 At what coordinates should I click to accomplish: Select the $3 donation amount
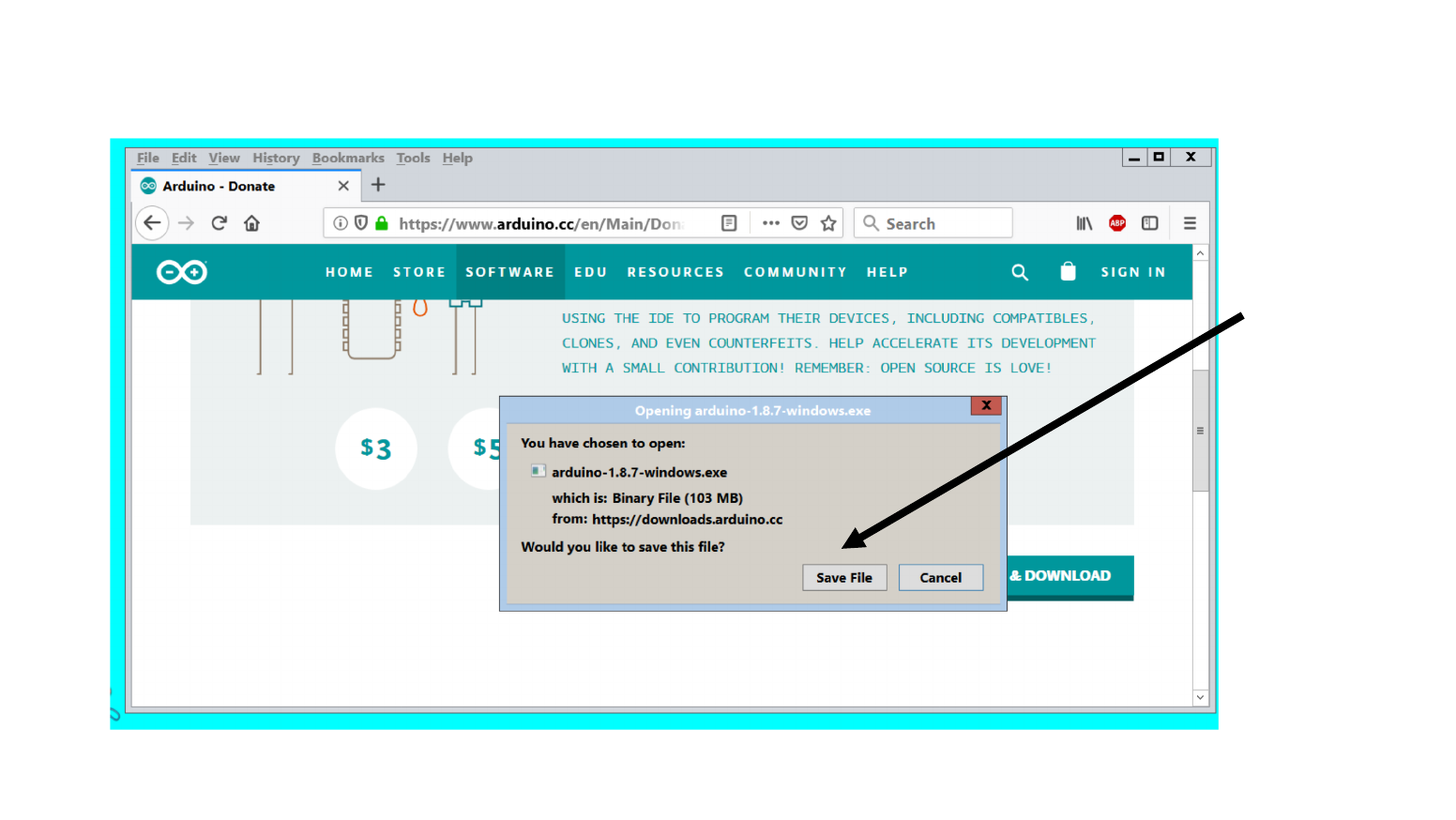click(376, 448)
